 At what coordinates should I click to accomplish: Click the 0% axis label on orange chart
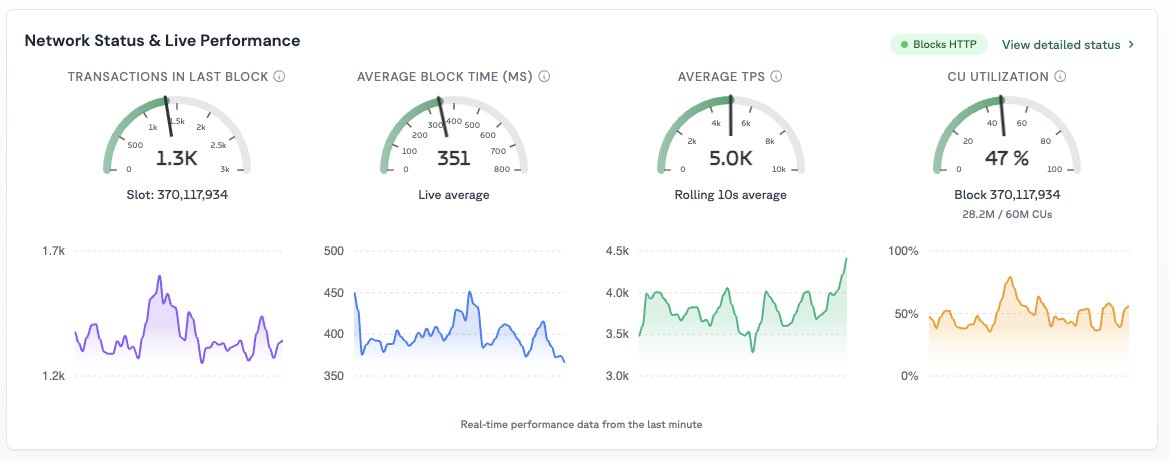[x=910, y=376]
